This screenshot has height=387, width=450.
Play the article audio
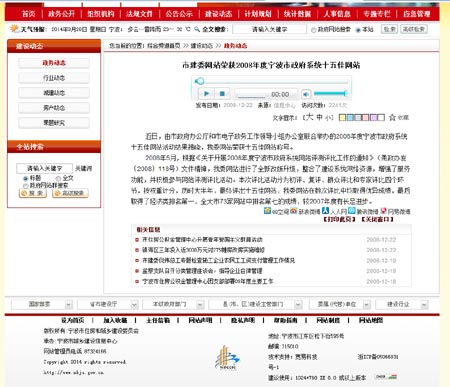pyautogui.click(x=206, y=94)
